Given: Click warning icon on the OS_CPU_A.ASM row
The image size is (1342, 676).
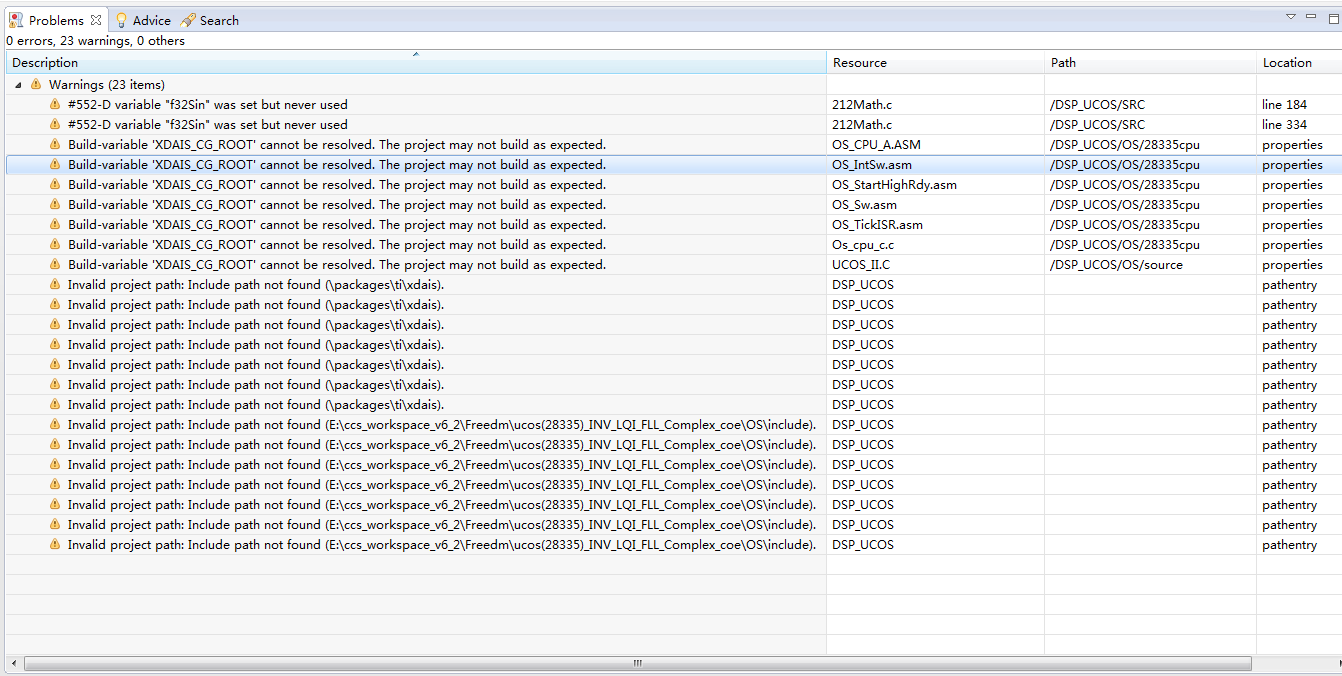Looking at the screenshot, I should 55,145.
